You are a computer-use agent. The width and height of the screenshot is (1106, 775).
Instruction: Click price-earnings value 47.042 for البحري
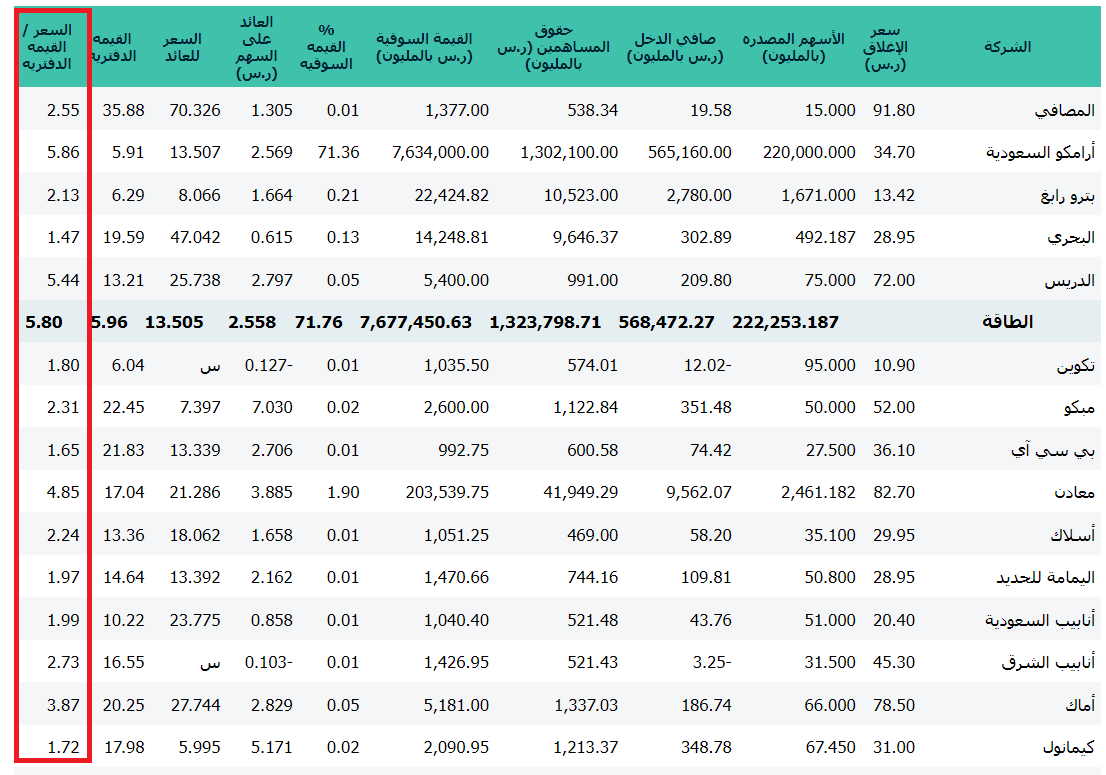coord(195,238)
